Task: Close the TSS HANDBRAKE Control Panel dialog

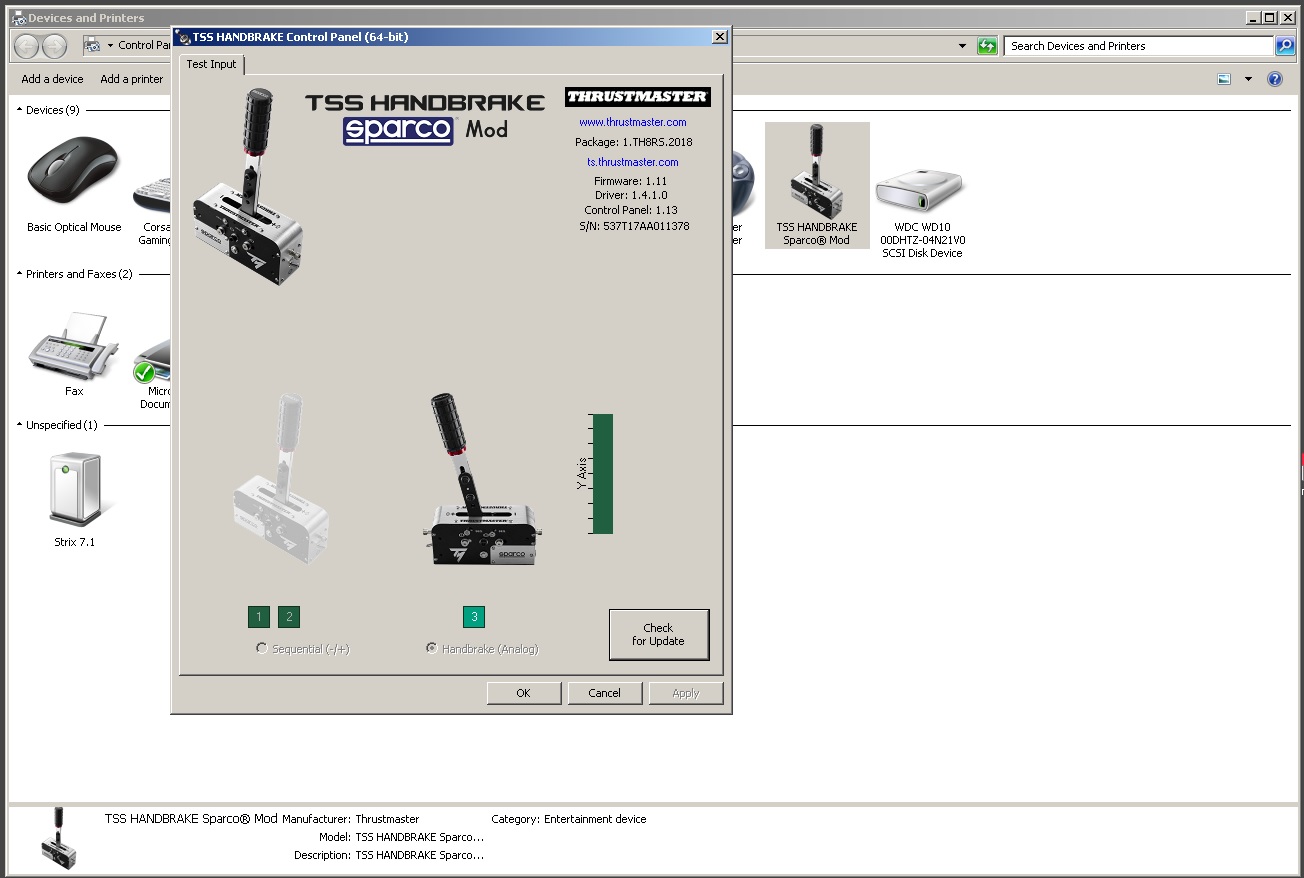Action: point(719,37)
